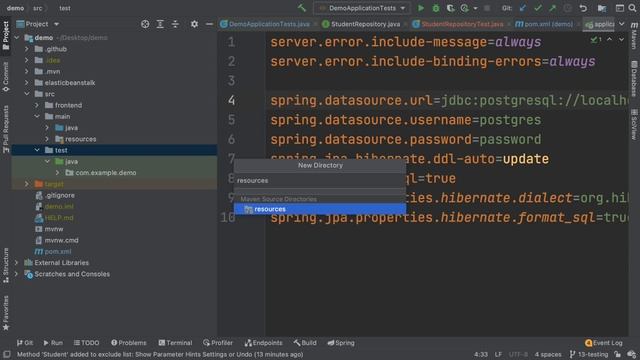
Task: Hide the Project panel with minus icon
Action: (209, 24)
